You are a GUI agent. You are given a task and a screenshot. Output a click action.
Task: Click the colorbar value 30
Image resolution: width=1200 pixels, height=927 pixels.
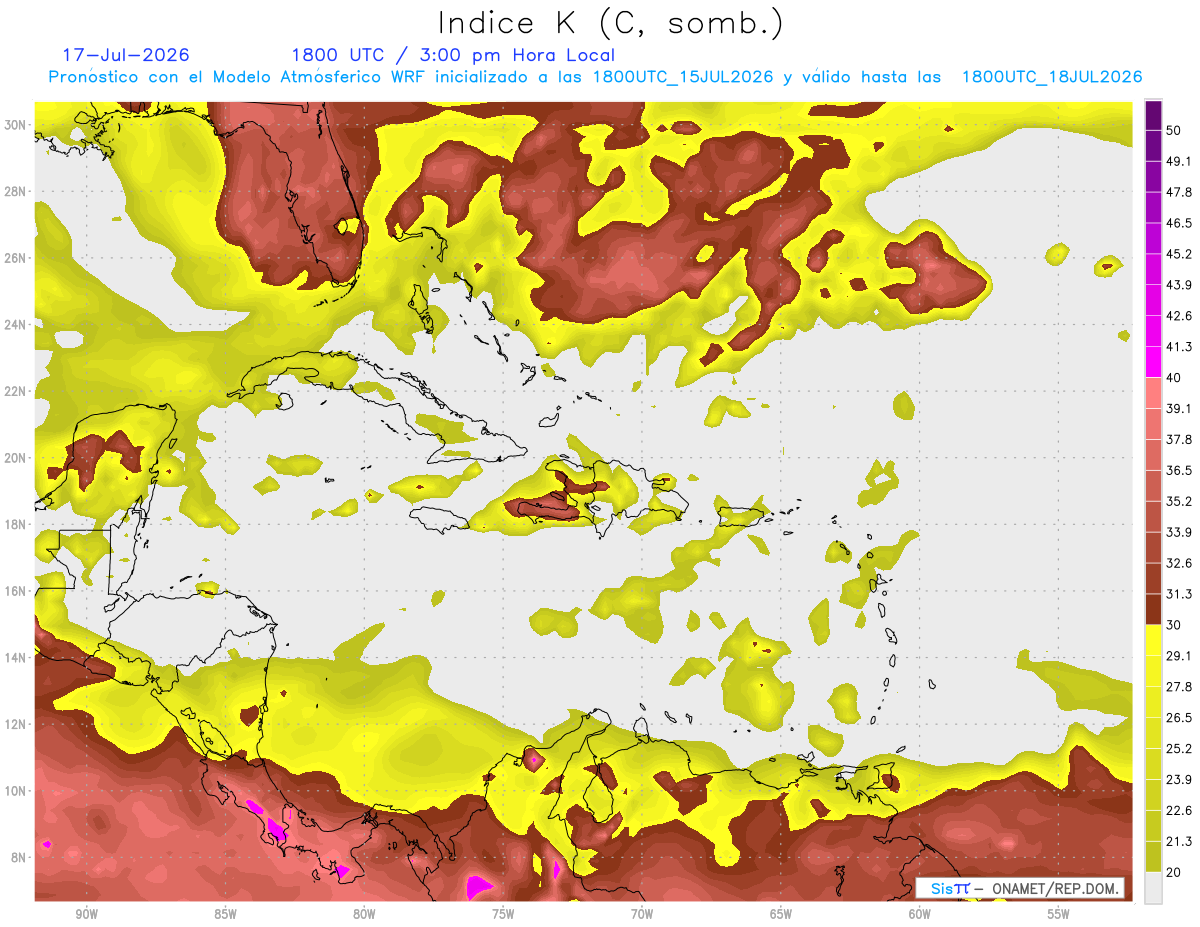[1174, 625]
